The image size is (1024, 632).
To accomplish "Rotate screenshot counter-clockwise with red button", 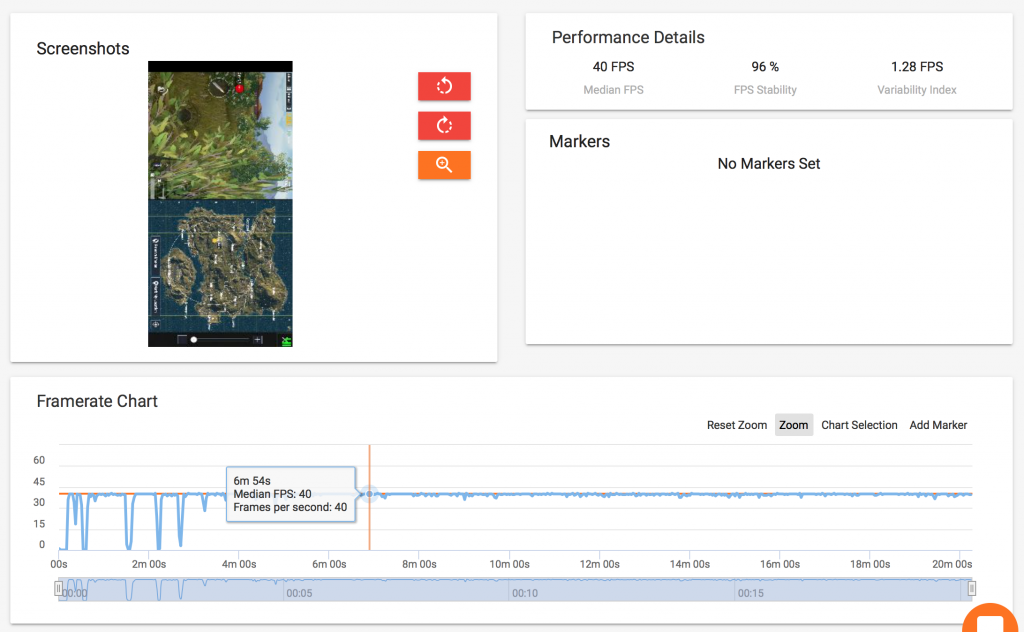I will point(444,86).
